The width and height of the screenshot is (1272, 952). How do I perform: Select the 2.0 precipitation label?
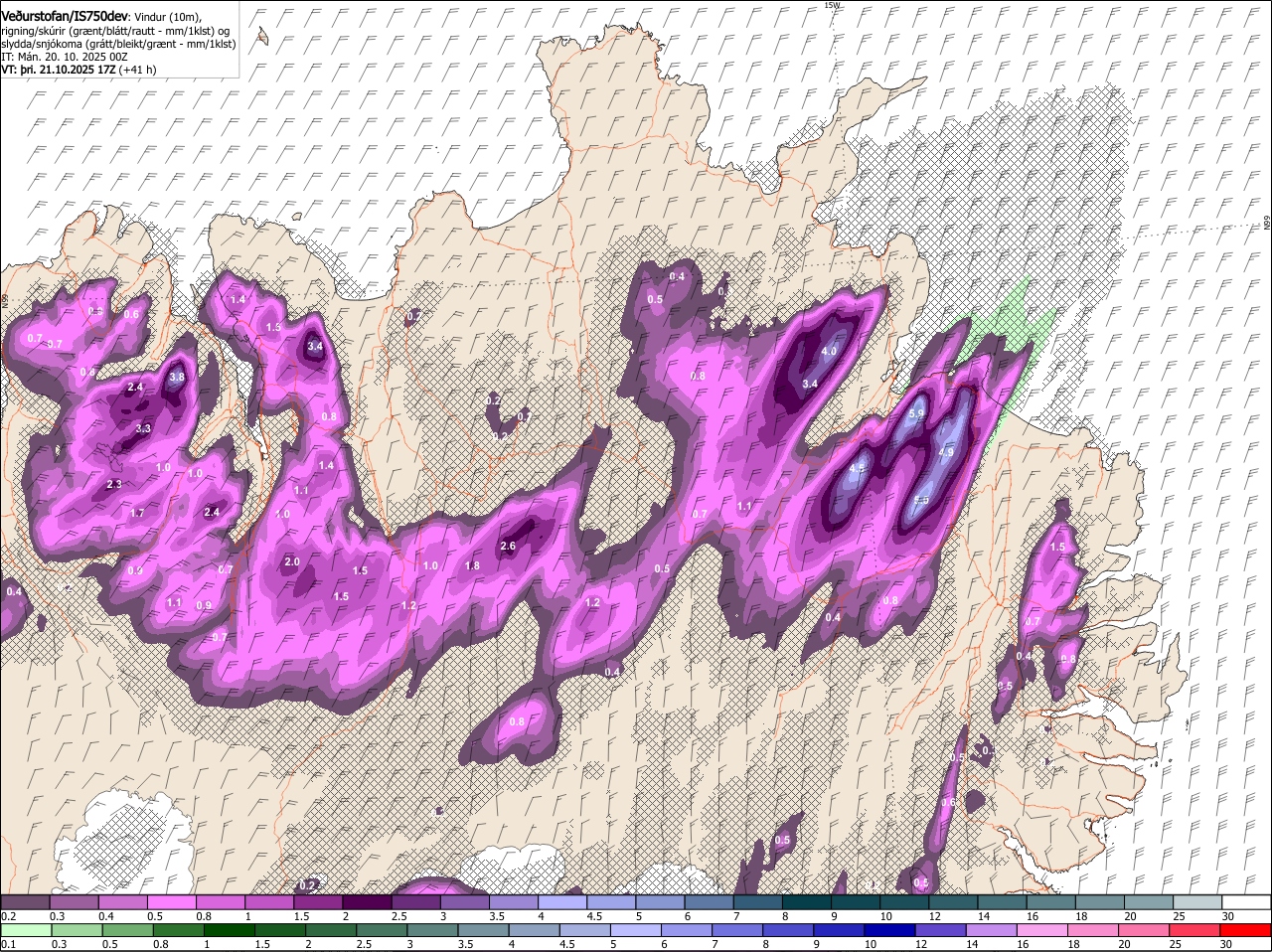pyautogui.click(x=292, y=561)
